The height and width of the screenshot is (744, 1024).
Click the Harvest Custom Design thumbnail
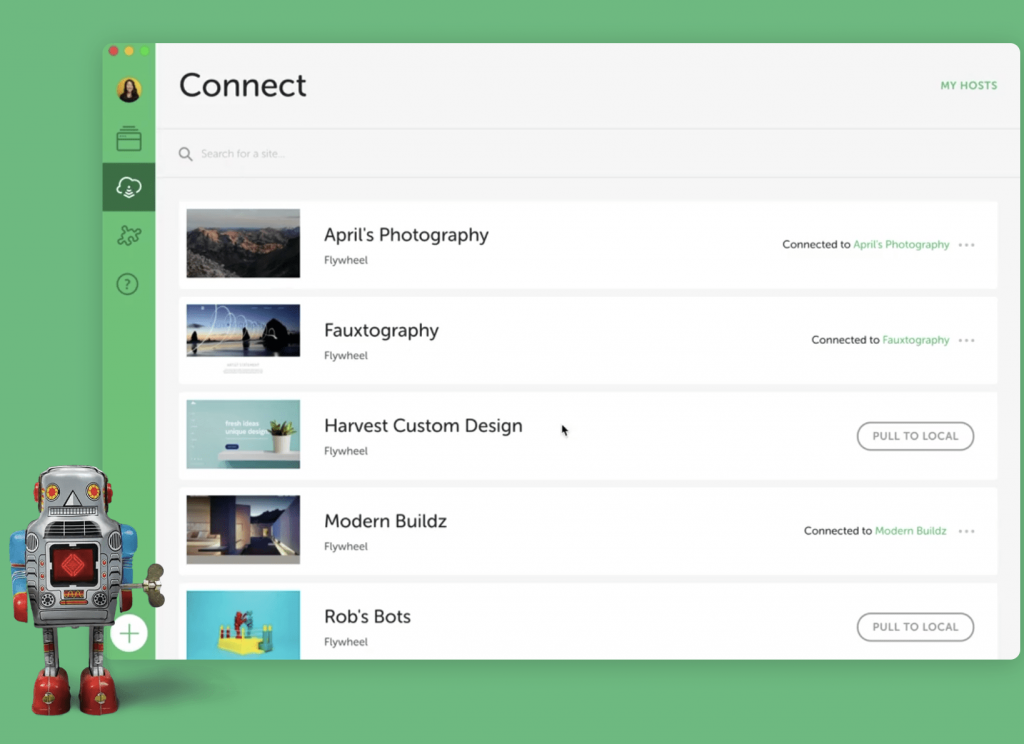pyautogui.click(x=243, y=434)
